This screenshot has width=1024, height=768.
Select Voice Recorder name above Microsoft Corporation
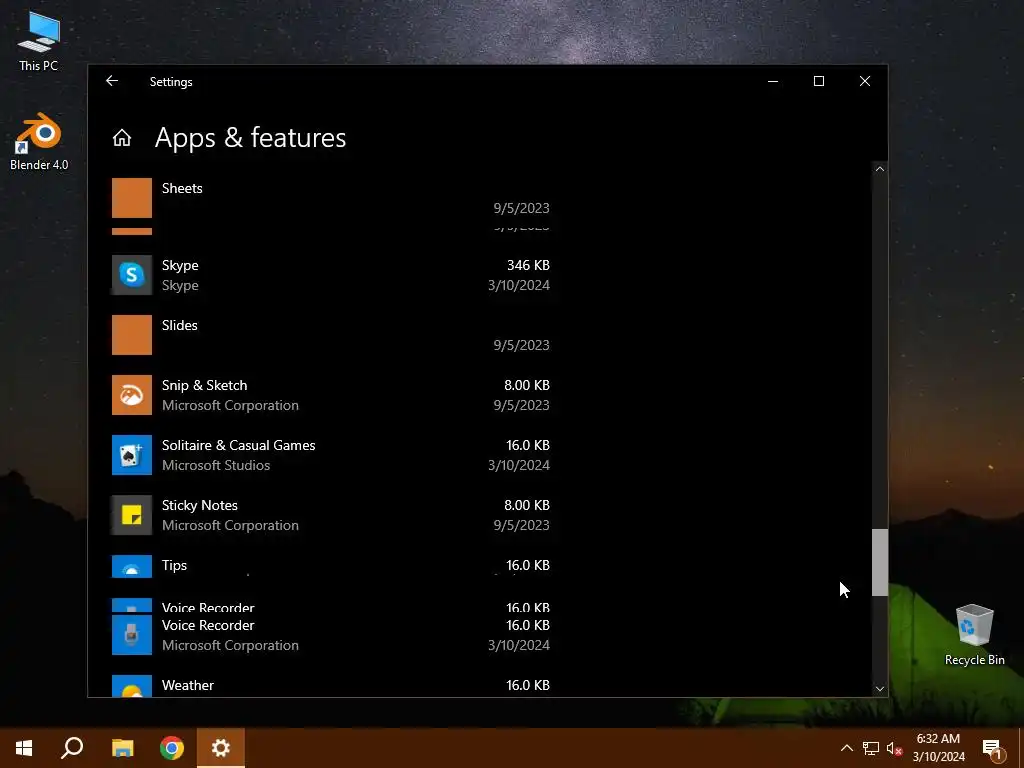pos(208,626)
